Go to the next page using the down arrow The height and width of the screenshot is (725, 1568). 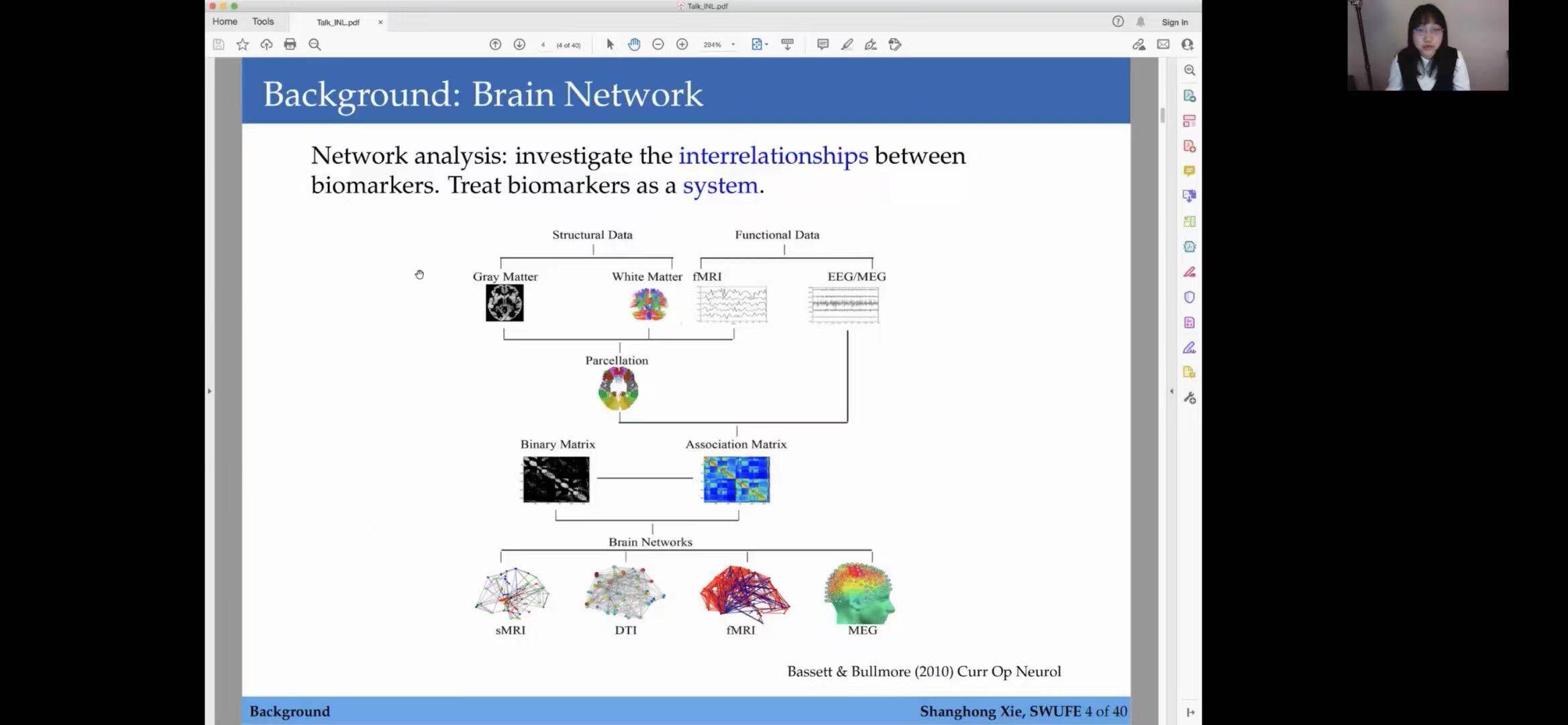(x=519, y=44)
